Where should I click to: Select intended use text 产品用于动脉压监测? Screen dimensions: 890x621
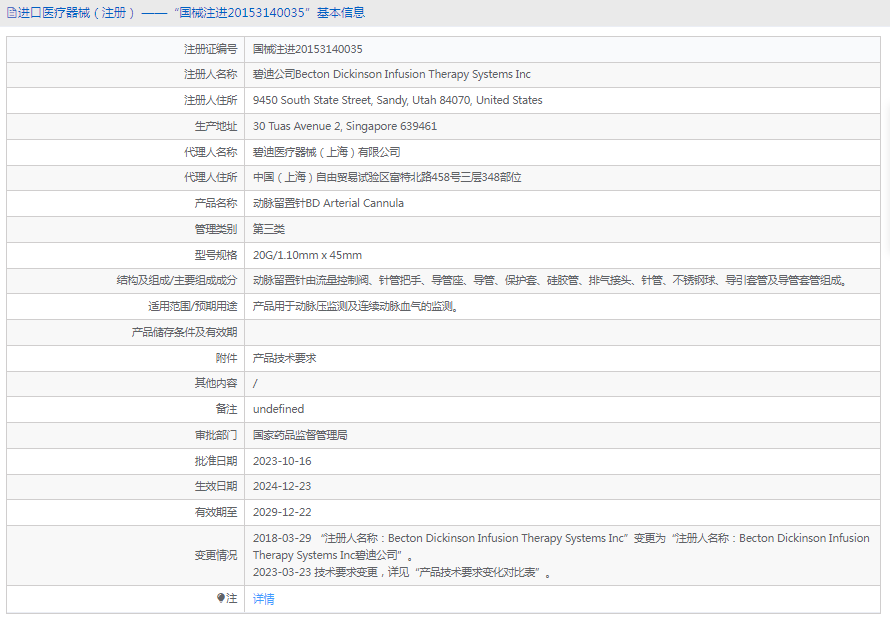tap(355, 307)
